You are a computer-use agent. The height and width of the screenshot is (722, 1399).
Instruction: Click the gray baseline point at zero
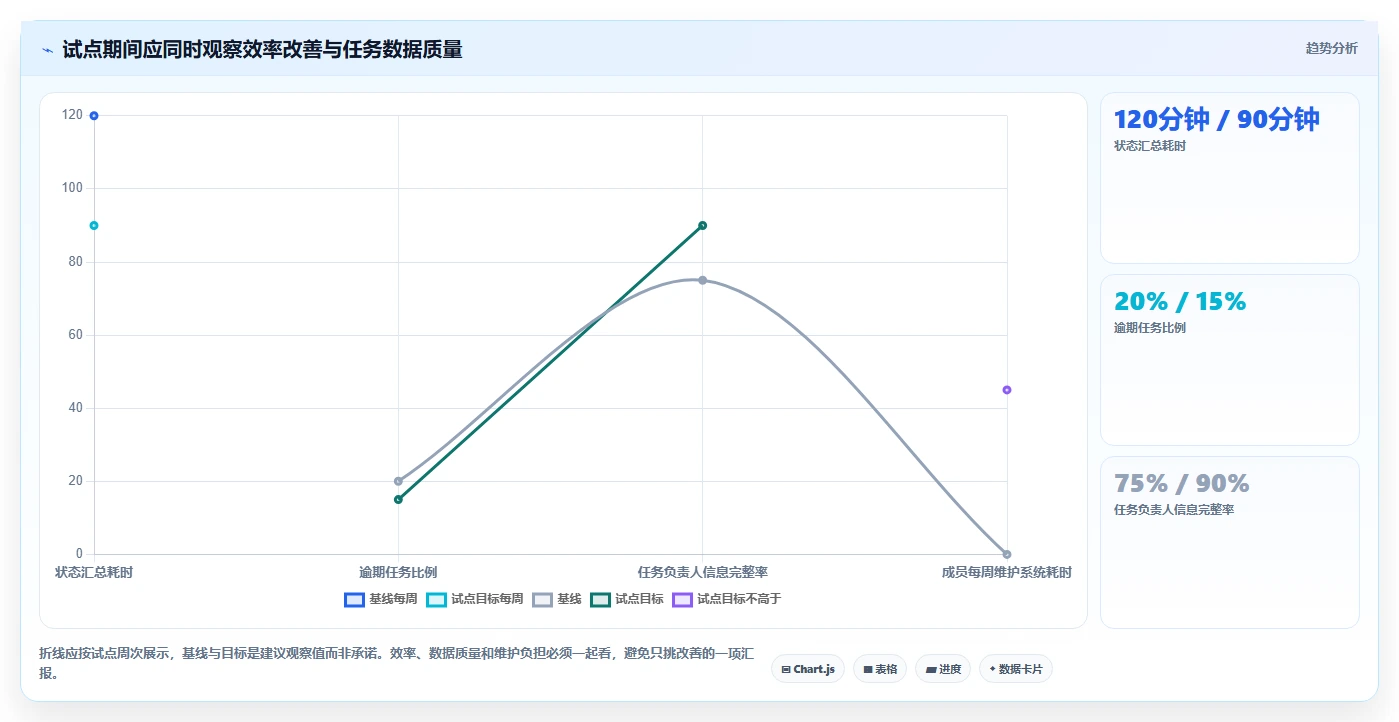1007,554
